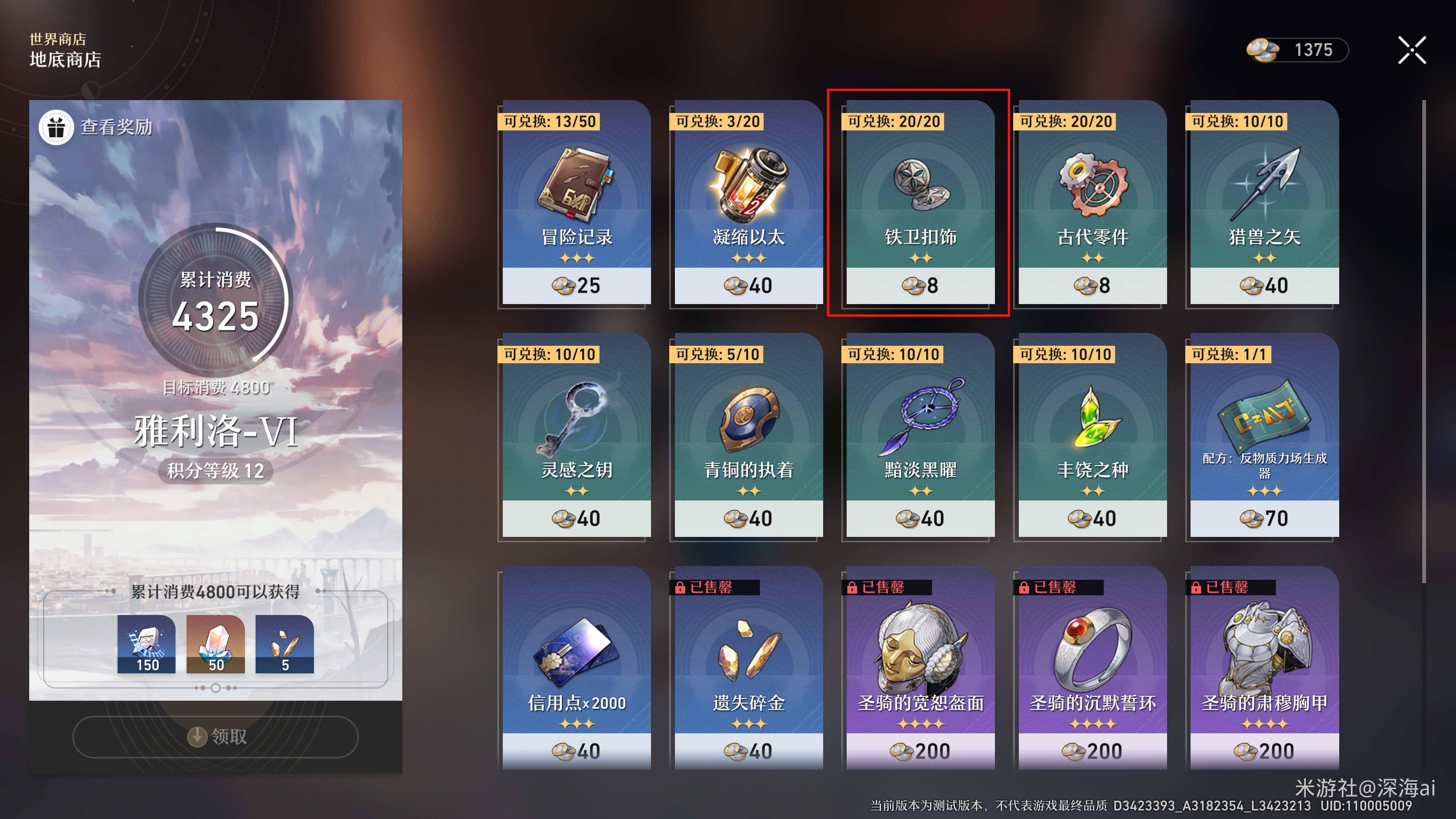The height and width of the screenshot is (819, 1456).
Task: Click the sold-out 圣骑的沉默誓环 ring
Action: tap(1092, 668)
